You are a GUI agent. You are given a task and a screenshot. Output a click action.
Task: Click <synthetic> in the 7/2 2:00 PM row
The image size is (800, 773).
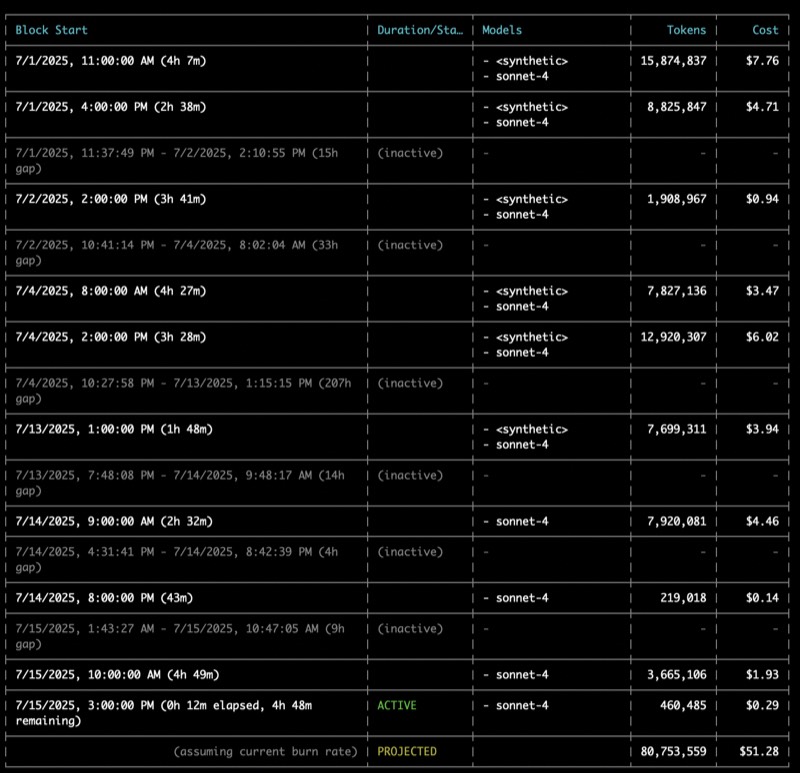point(532,199)
